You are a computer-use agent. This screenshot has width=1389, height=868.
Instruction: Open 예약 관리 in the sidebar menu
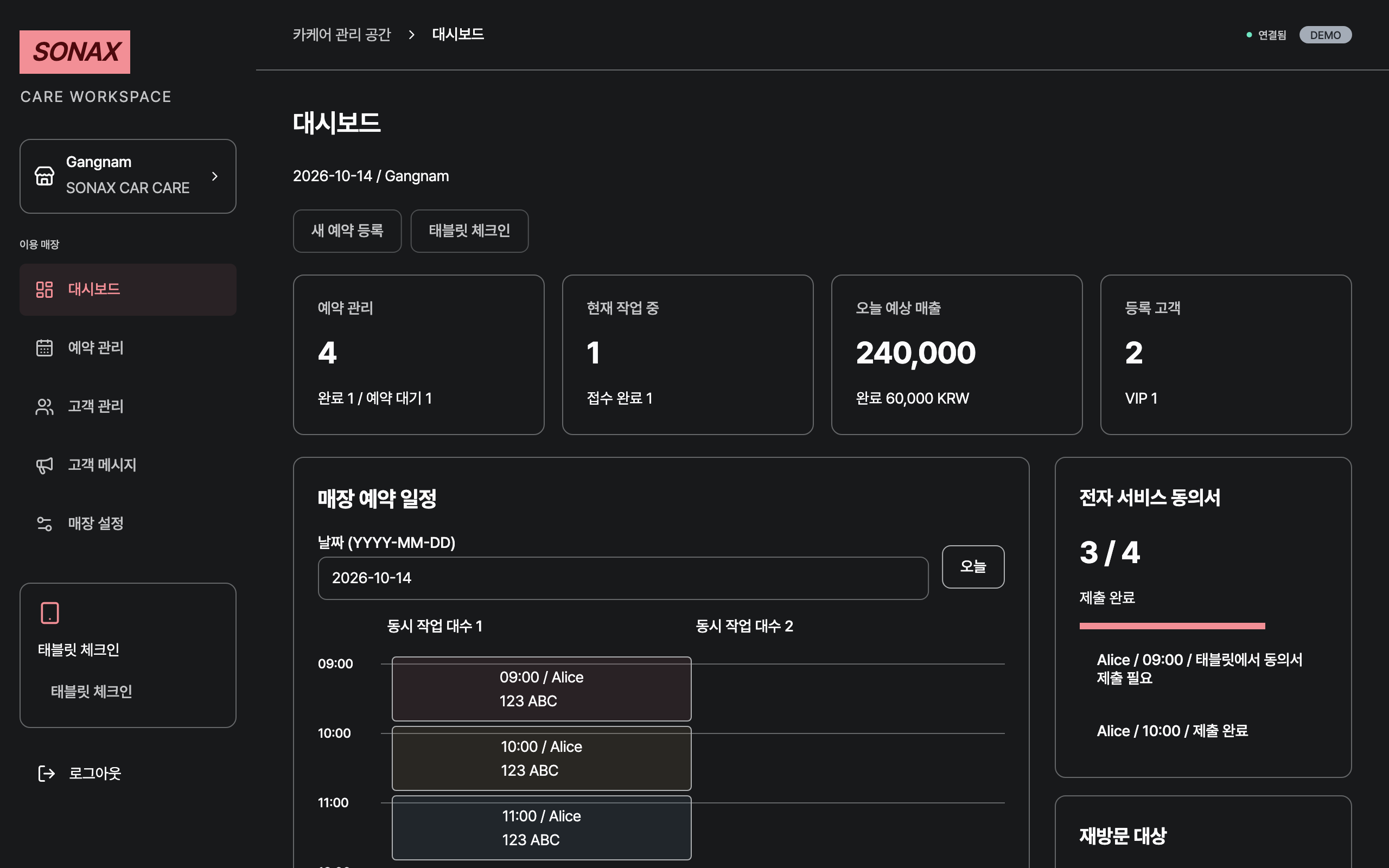pos(128,348)
